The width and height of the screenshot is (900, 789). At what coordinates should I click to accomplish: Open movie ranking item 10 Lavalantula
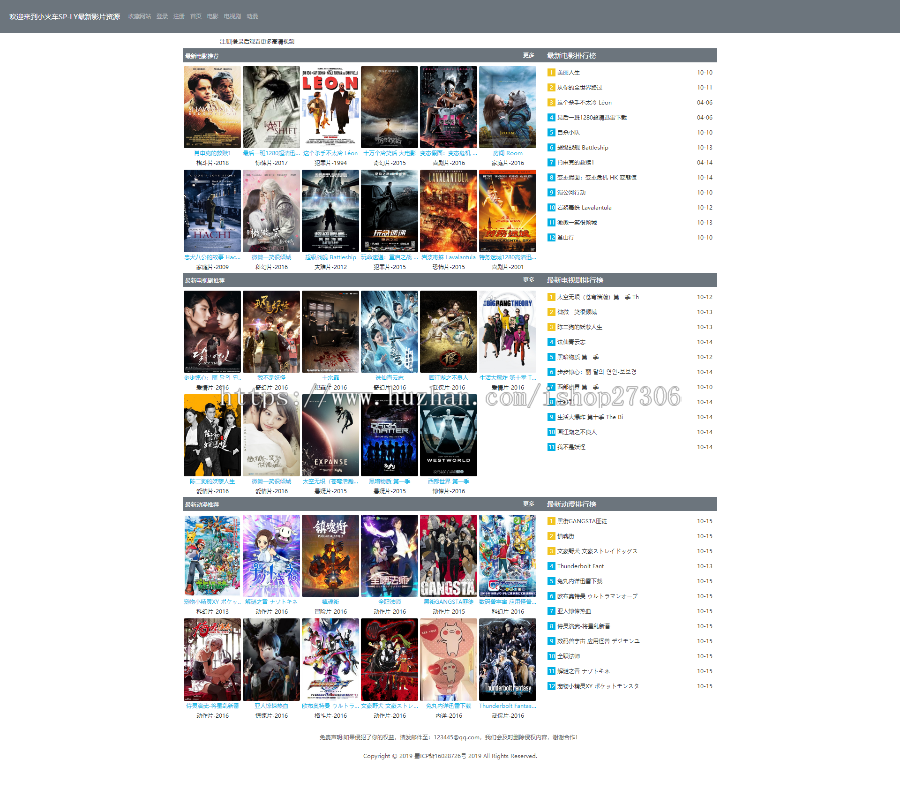coord(584,208)
